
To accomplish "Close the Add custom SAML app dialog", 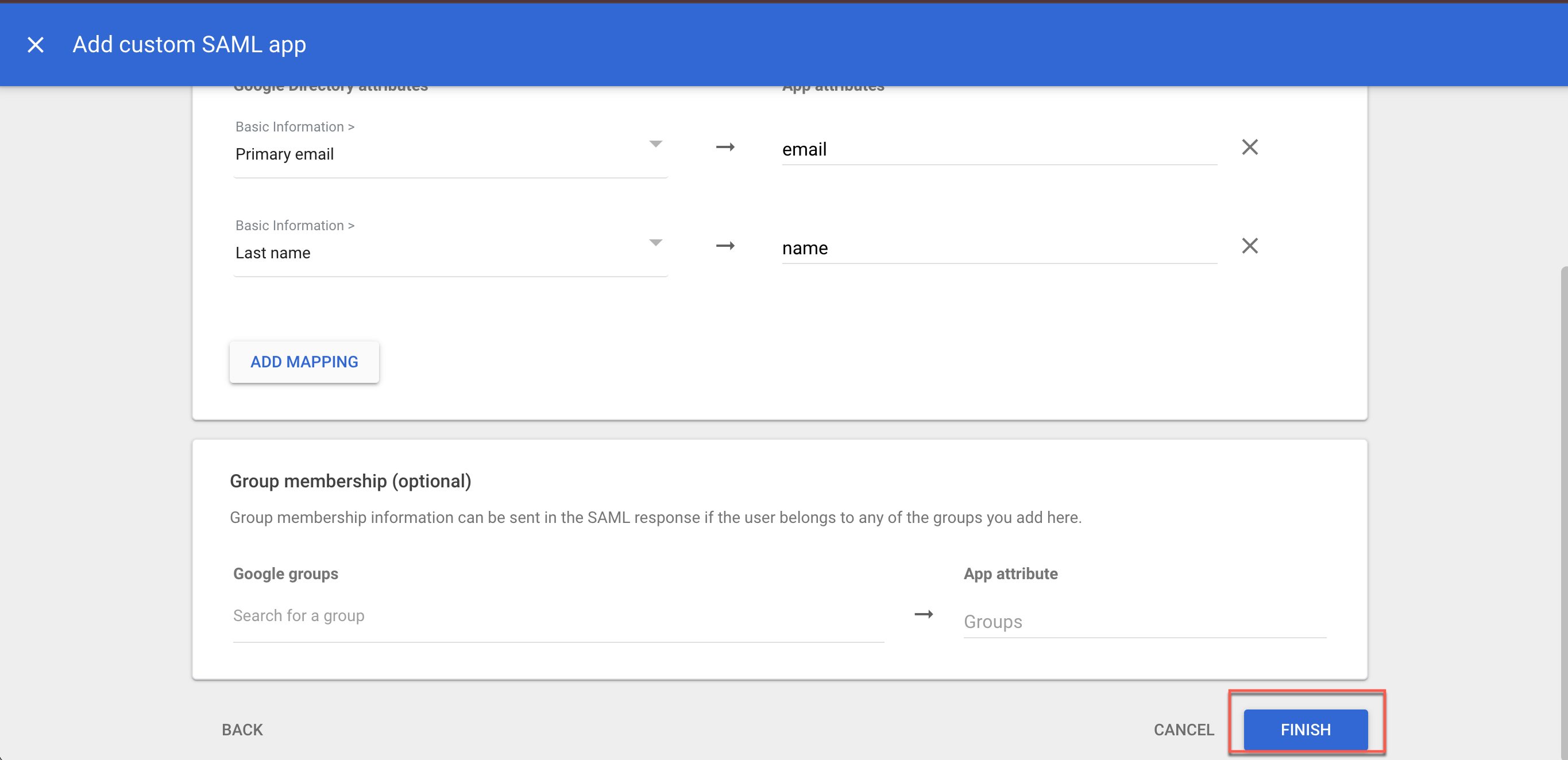I will click(x=35, y=44).
